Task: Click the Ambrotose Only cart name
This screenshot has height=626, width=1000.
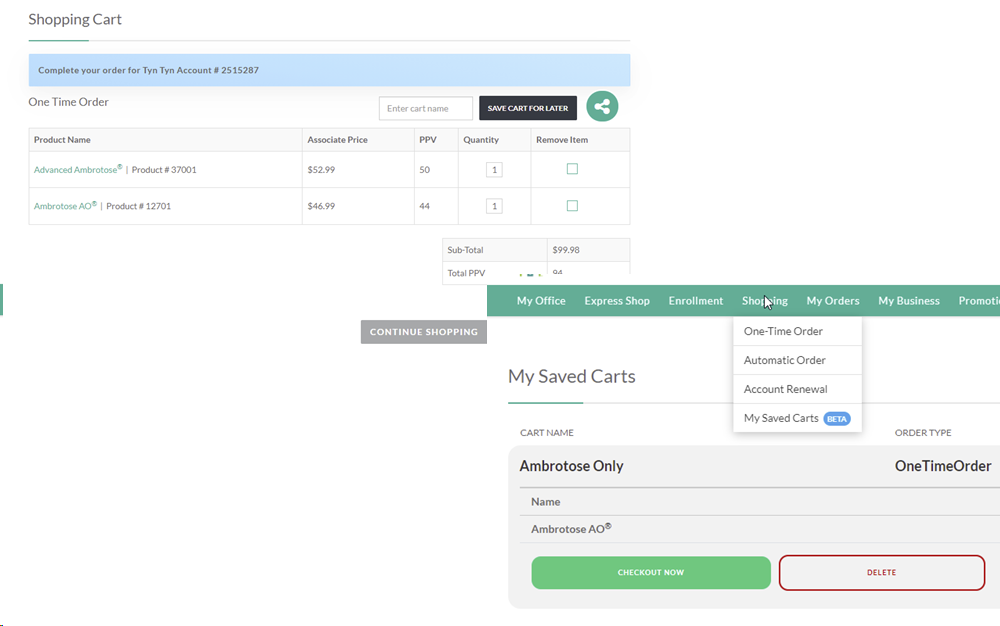Action: (x=571, y=466)
